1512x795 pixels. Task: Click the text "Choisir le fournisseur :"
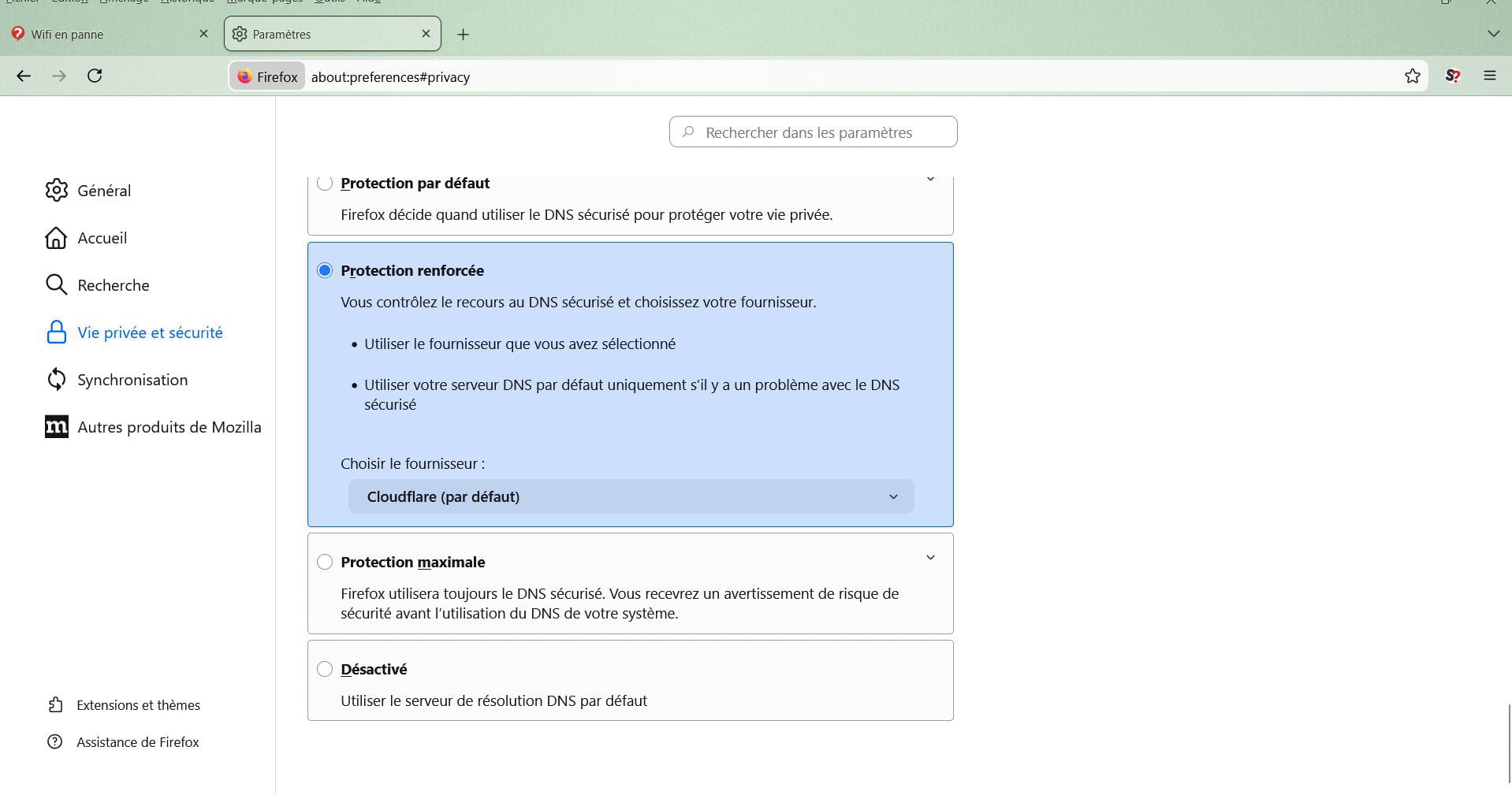click(x=412, y=464)
